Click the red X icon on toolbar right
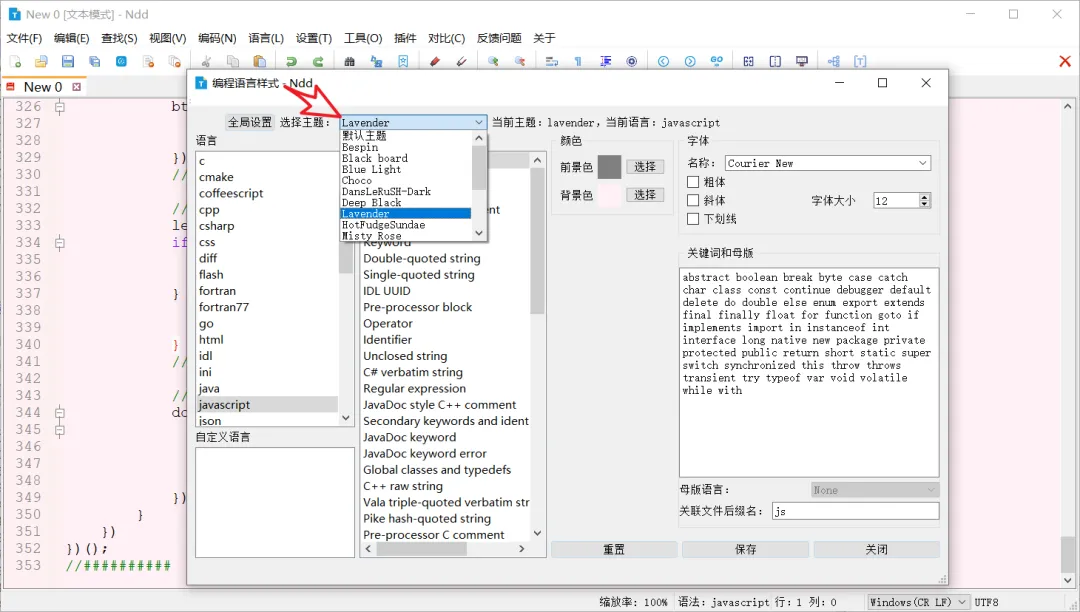1080x612 pixels. 1065,61
